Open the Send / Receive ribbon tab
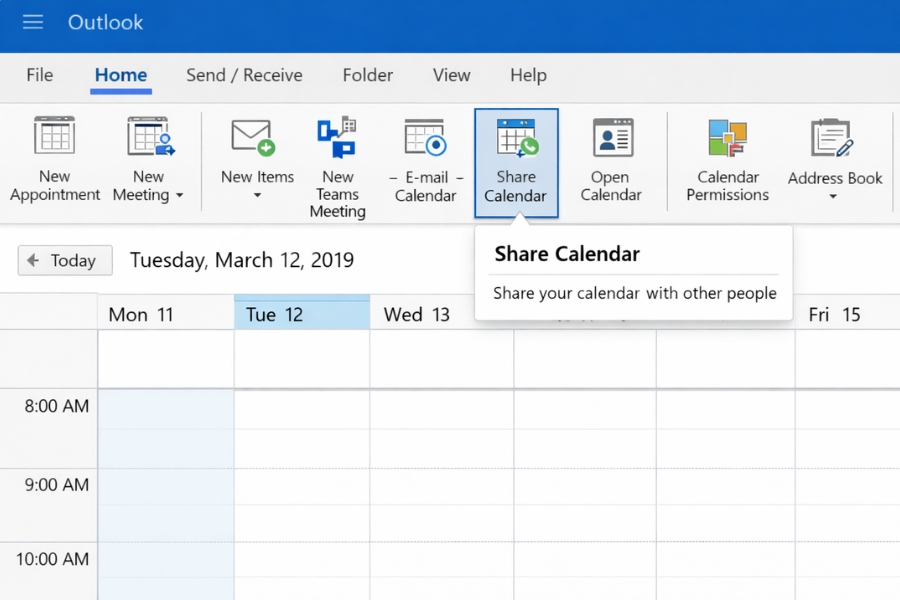Screen dimensions: 900x600 coord(243,75)
